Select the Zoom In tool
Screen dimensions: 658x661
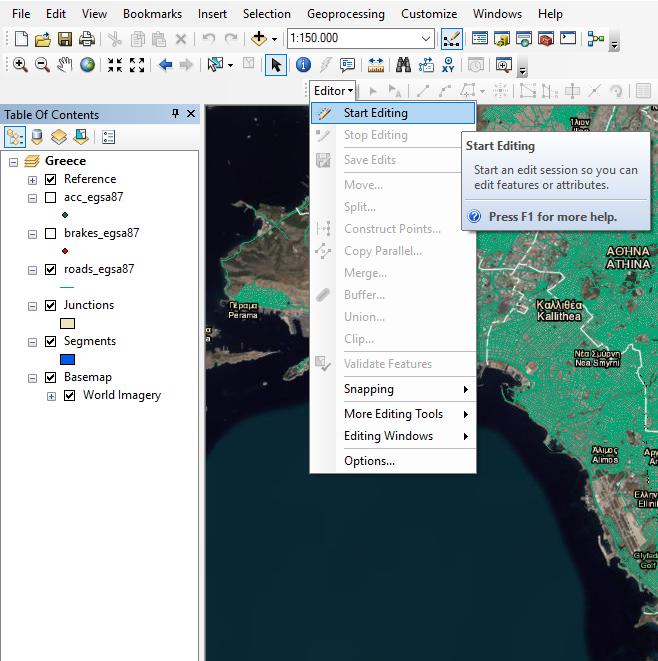pos(20,64)
